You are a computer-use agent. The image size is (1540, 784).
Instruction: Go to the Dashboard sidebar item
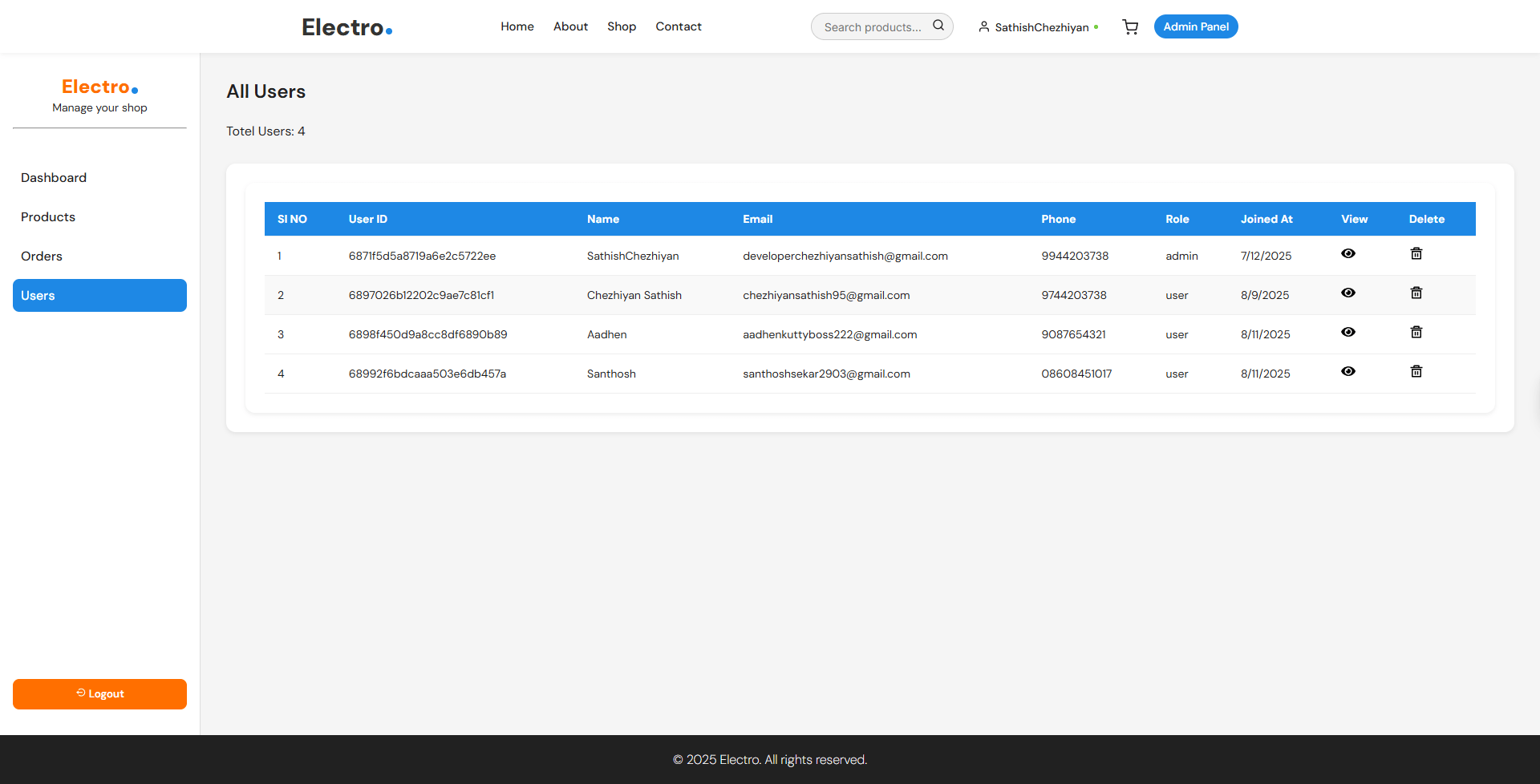coord(54,178)
